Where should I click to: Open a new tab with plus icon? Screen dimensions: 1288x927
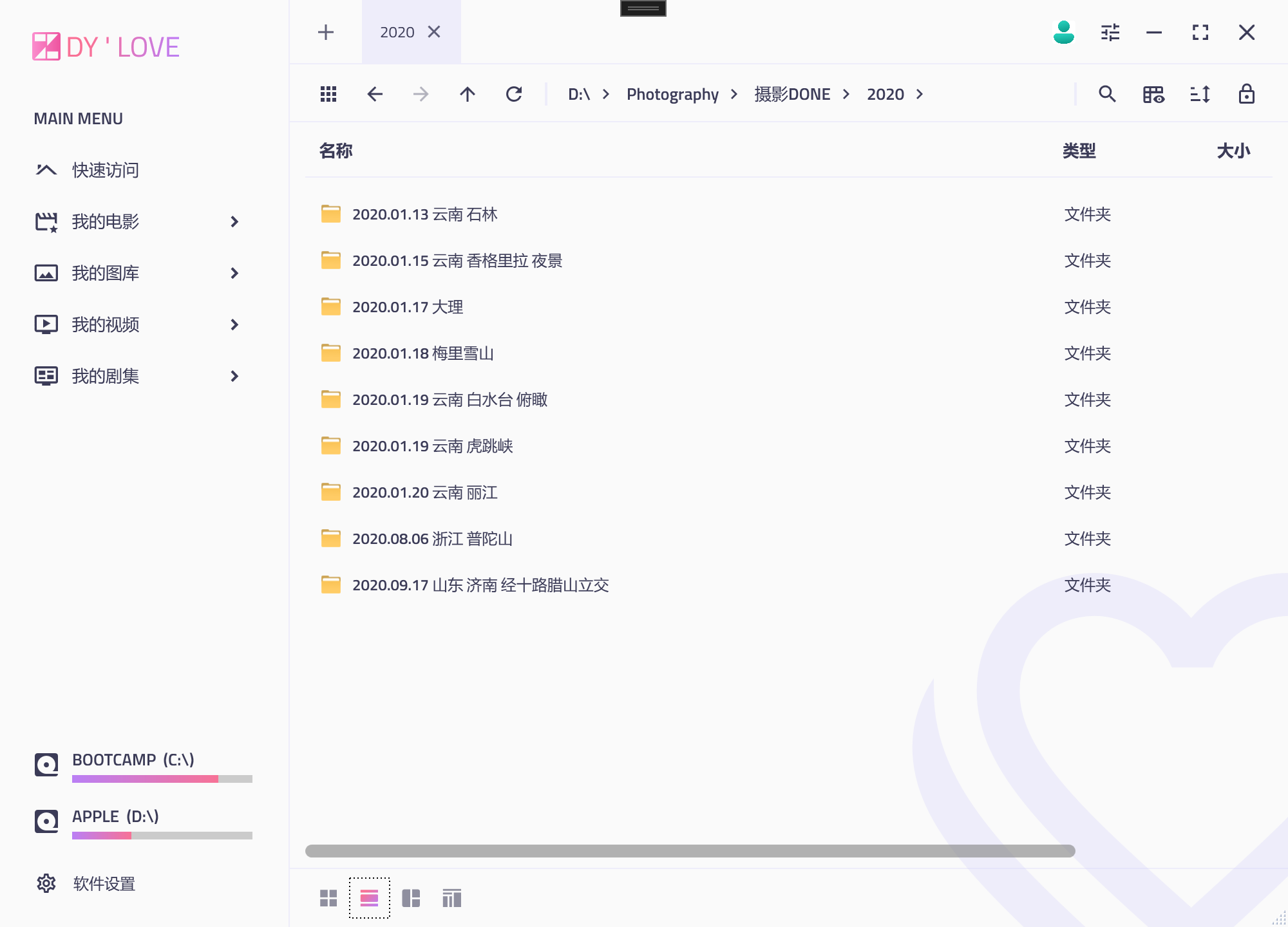[326, 32]
